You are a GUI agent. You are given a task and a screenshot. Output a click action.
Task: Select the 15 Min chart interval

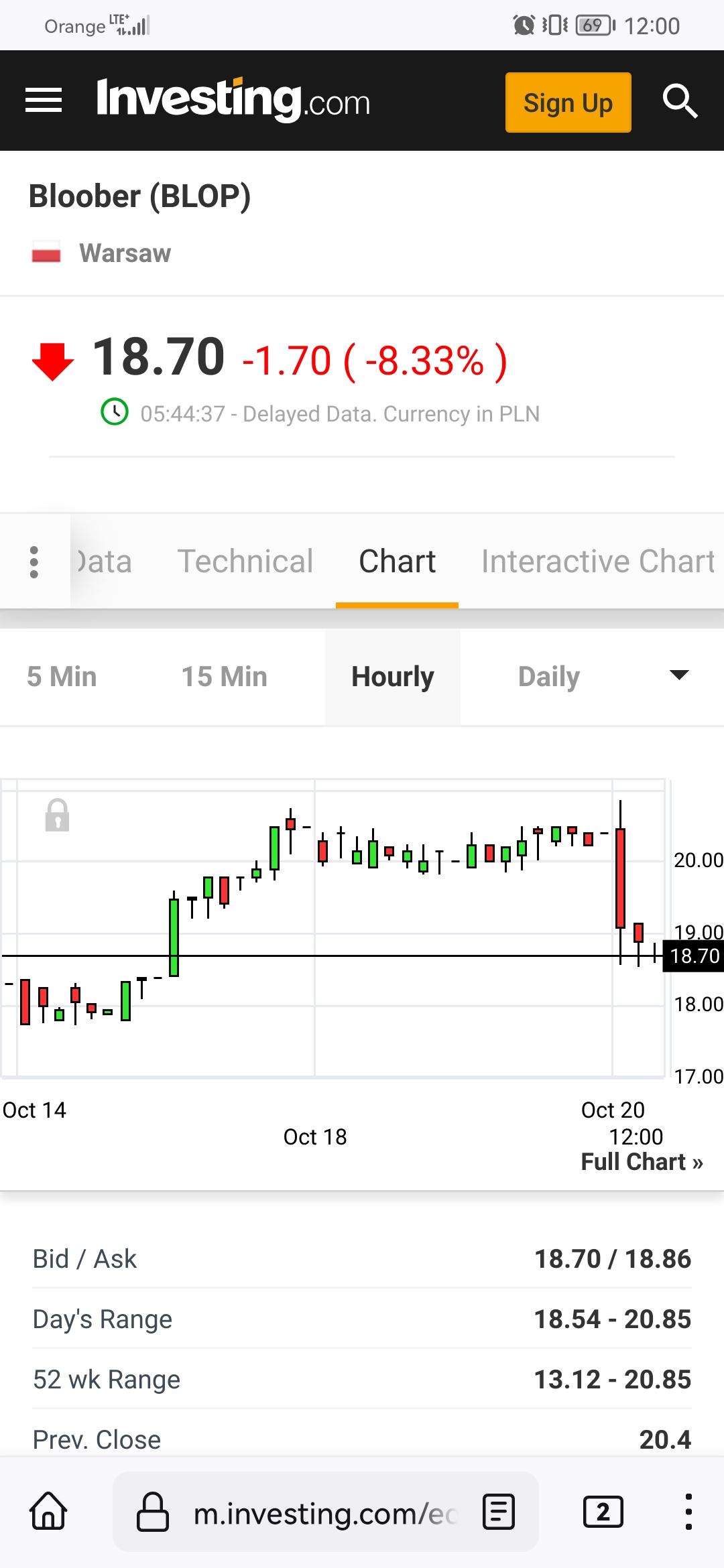pos(225,677)
